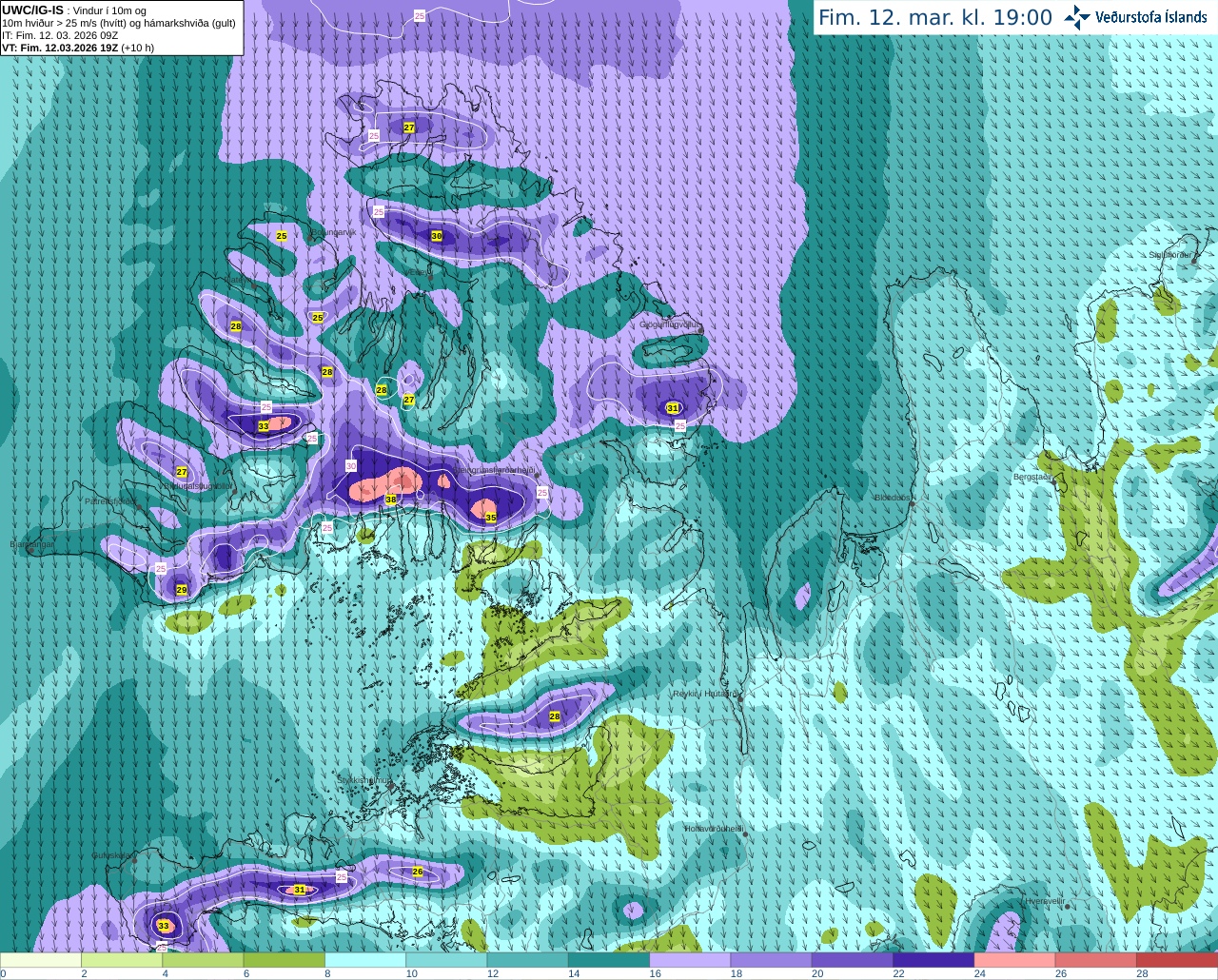Click the Gufuskálar station label
Screen dimensions: 1218x980
(114, 854)
